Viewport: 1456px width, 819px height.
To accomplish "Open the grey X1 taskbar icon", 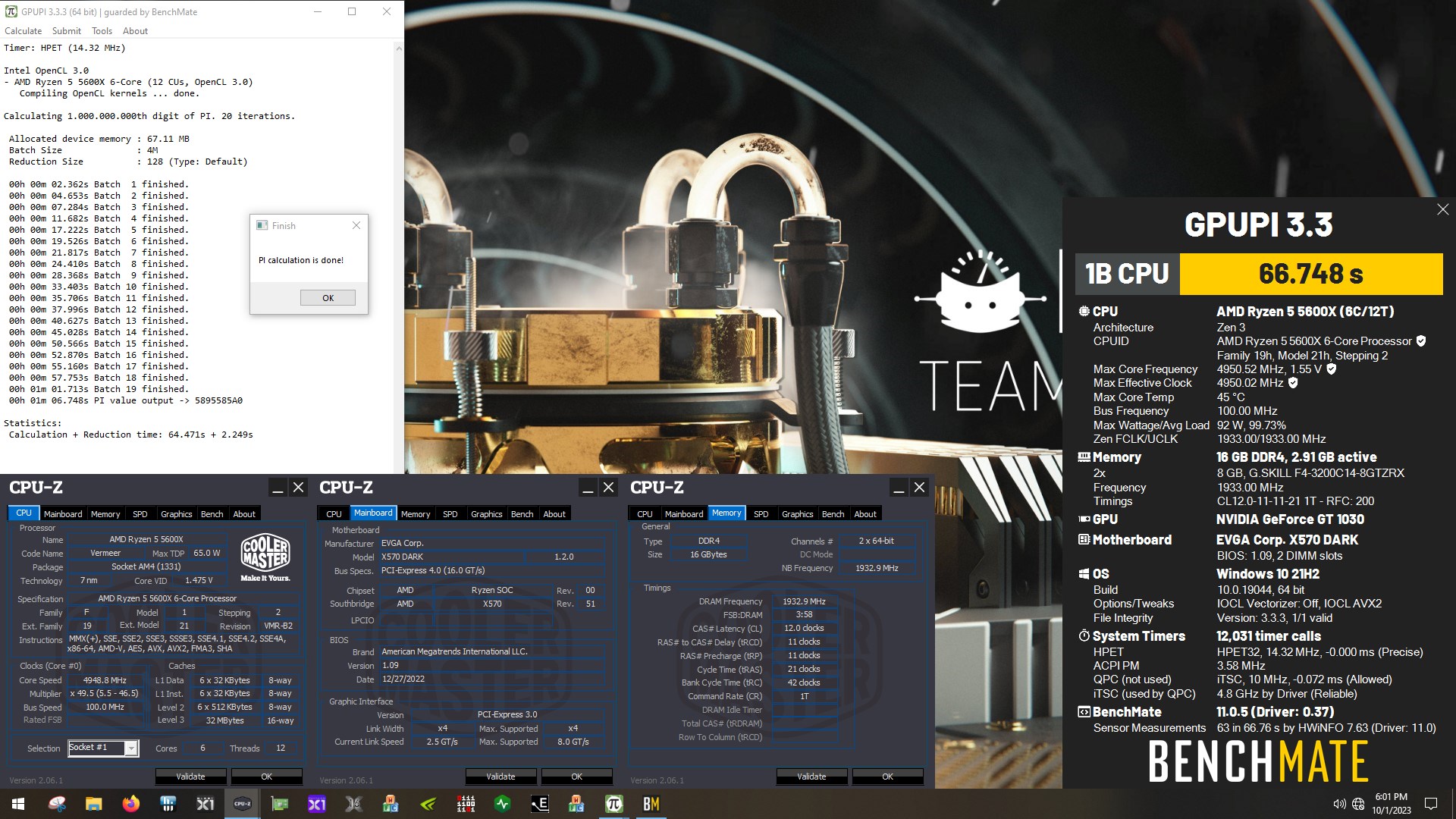I will click(x=205, y=804).
